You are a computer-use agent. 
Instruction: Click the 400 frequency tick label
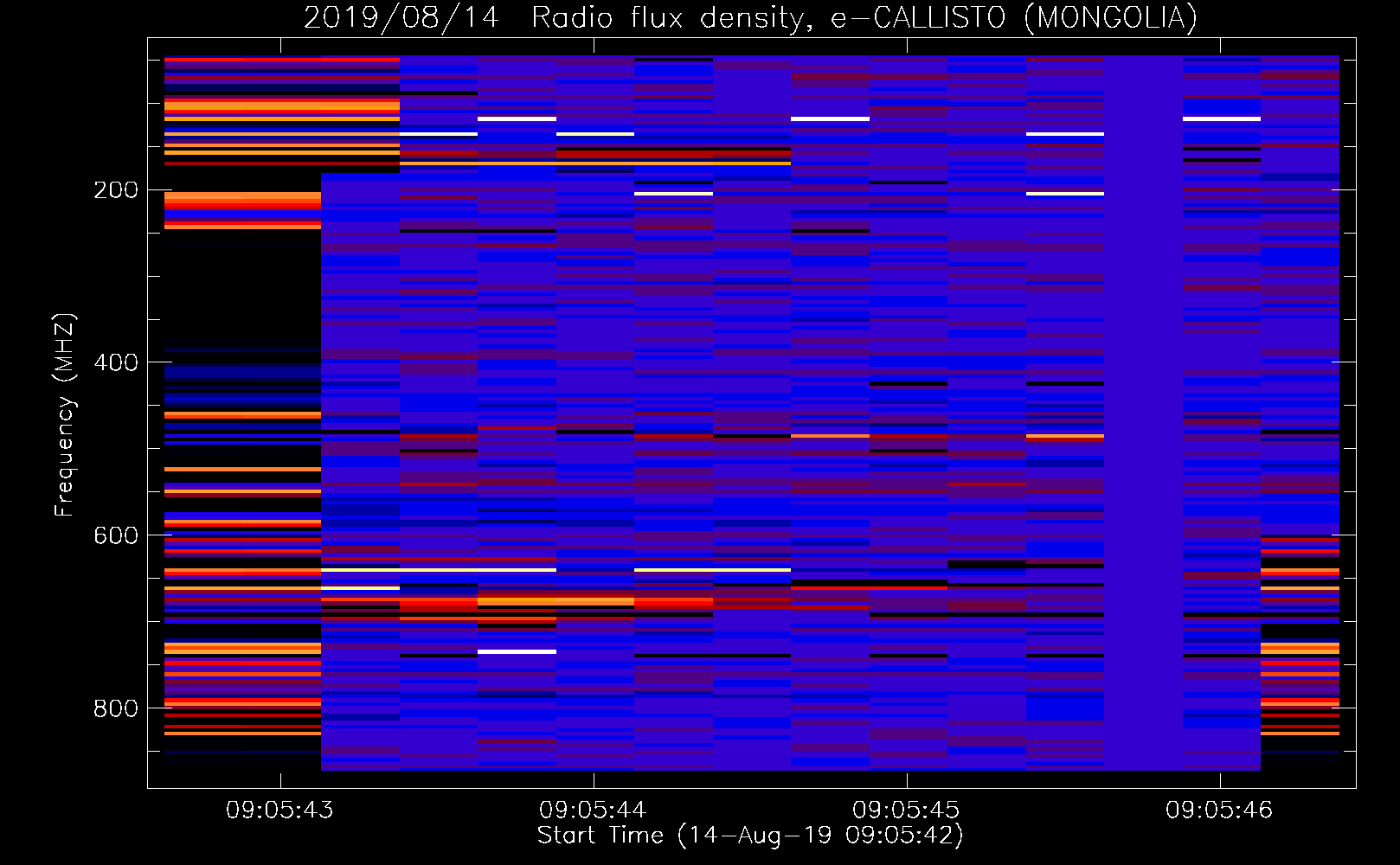[116, 362]
